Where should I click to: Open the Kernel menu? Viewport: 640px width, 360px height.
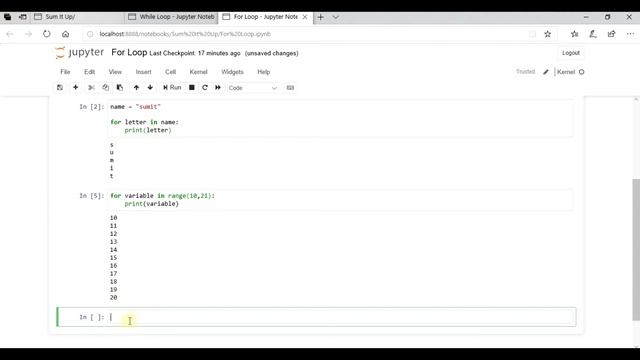click(198, 72)
